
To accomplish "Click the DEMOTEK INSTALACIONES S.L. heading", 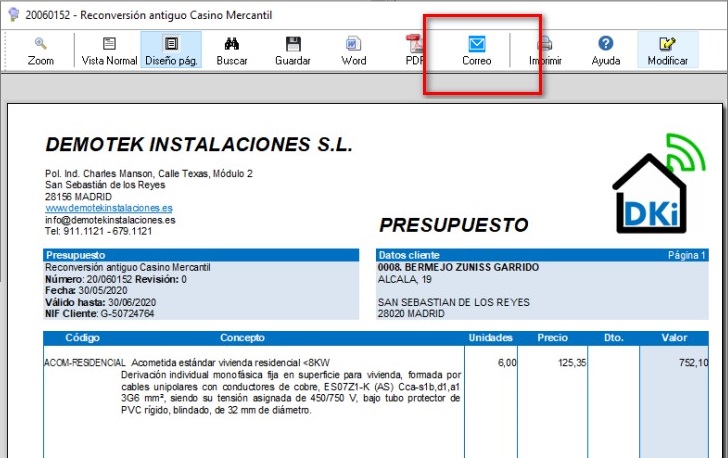I will click(x=199, y=144).
